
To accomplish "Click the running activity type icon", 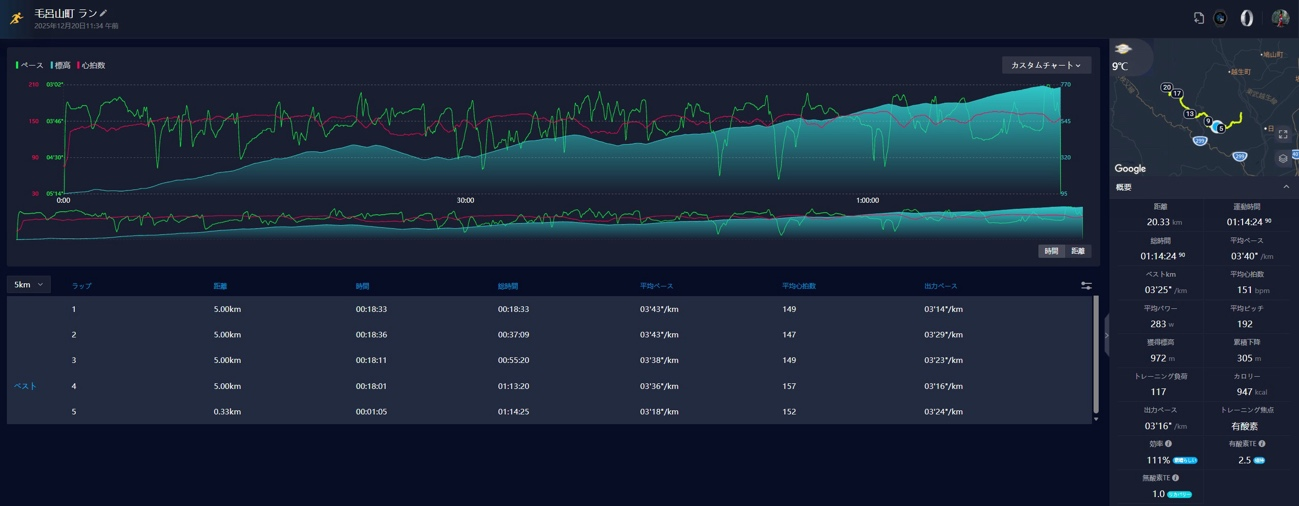I will coord(16,18).
